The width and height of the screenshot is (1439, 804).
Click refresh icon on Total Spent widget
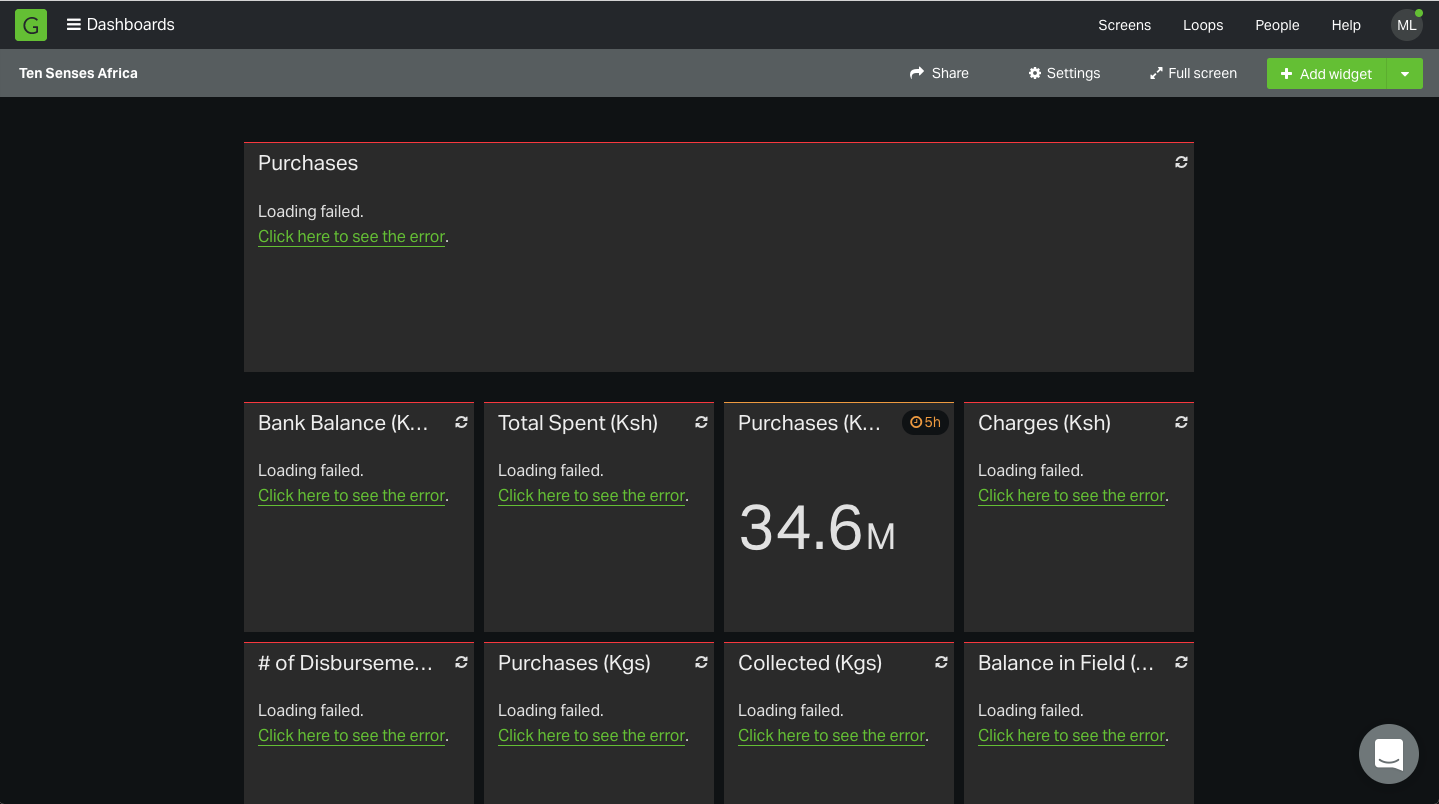click(x=701, y=422)
